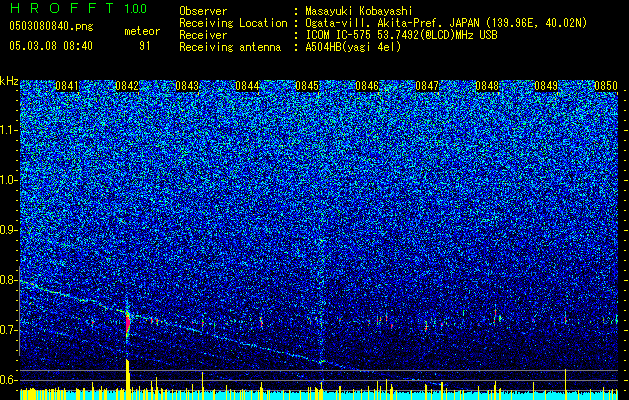Click the 1.1 kHz axis tick label
The width and height of the screenshot is (629, 400).
[9, 130]
